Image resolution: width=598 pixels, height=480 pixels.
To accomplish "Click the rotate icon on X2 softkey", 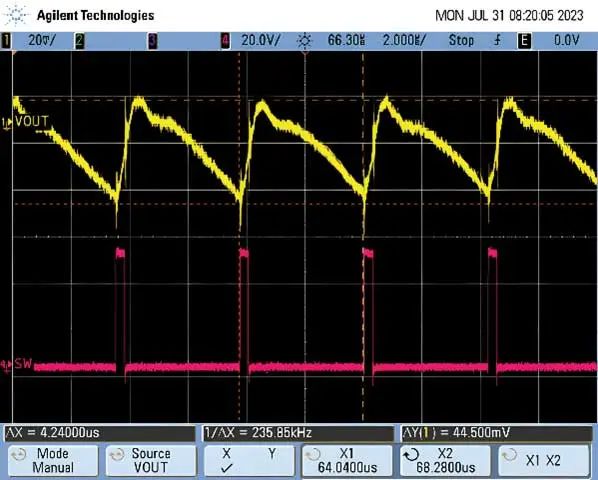I will (x=411, y=455).
